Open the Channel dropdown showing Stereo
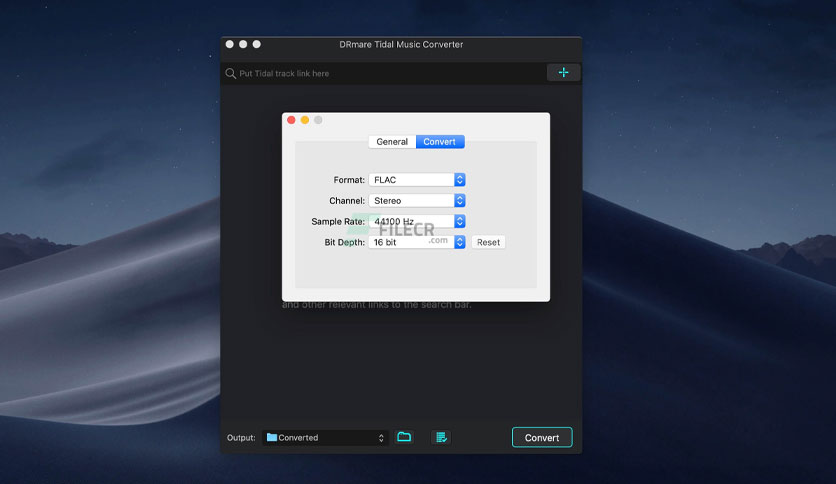The width and height of the screenshot is (836, 484). click(x=417, y=200)
